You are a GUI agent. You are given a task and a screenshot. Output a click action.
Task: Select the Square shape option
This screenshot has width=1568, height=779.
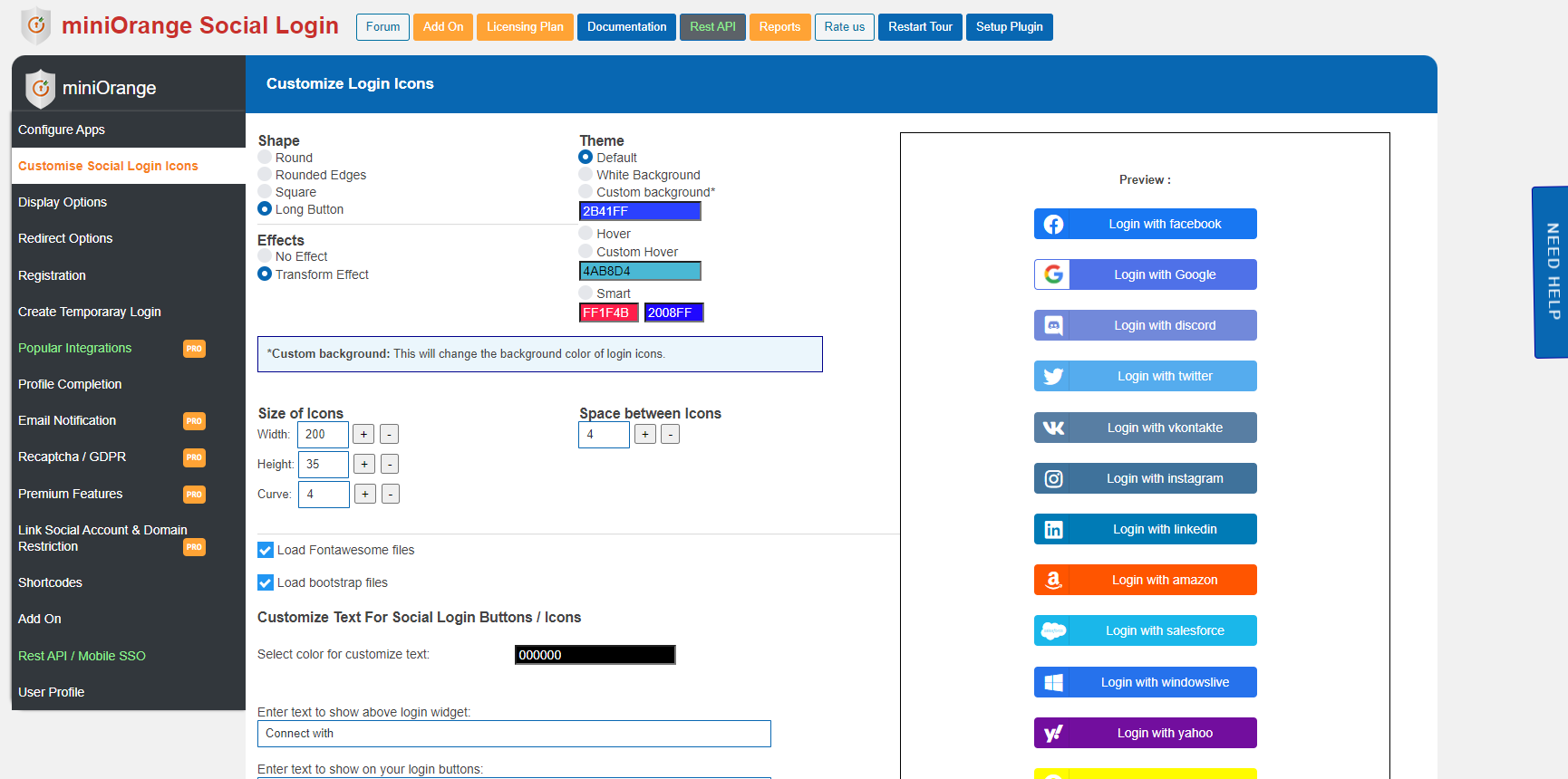tap(265, 191)
